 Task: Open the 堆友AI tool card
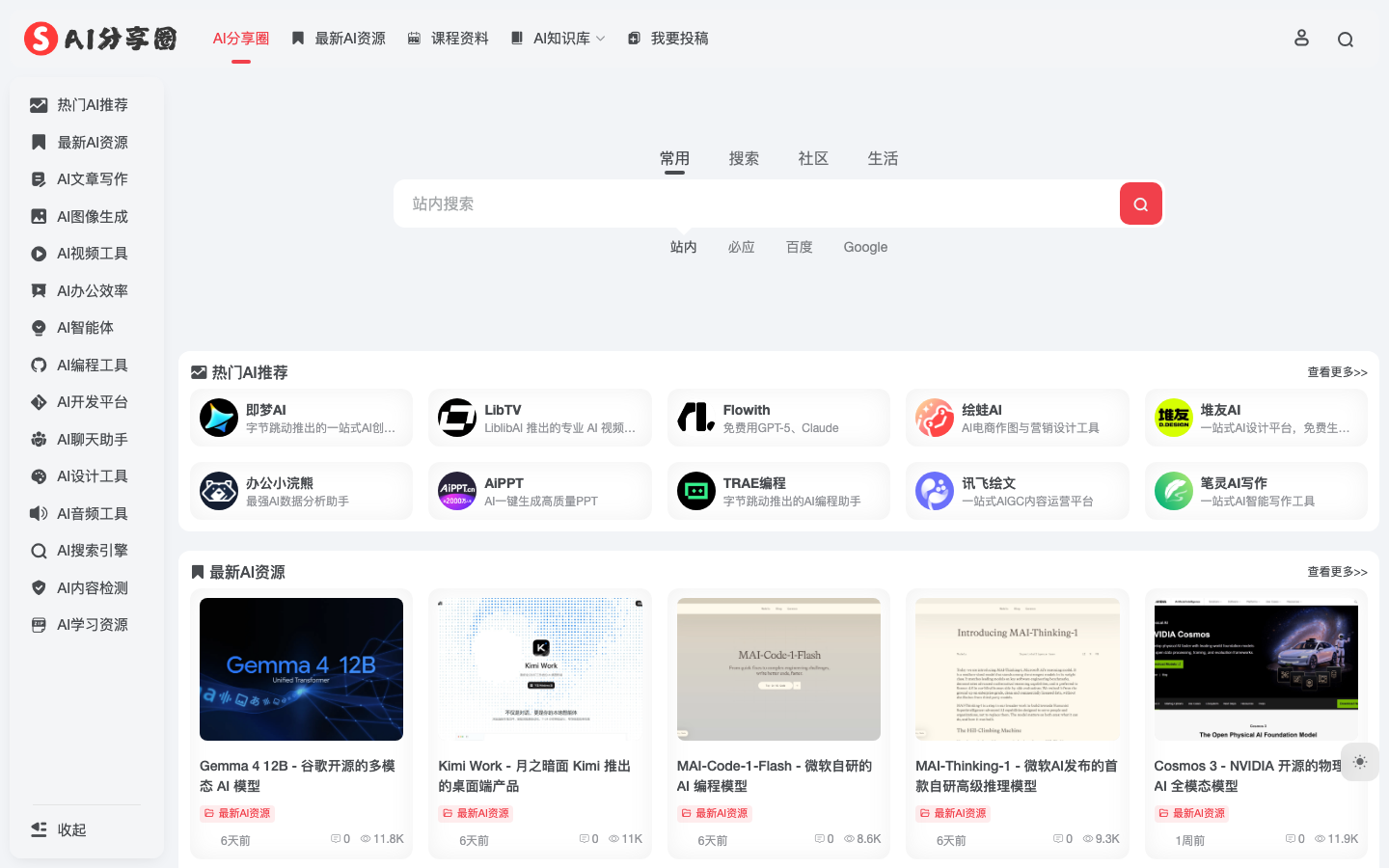tap(1256, 418)
